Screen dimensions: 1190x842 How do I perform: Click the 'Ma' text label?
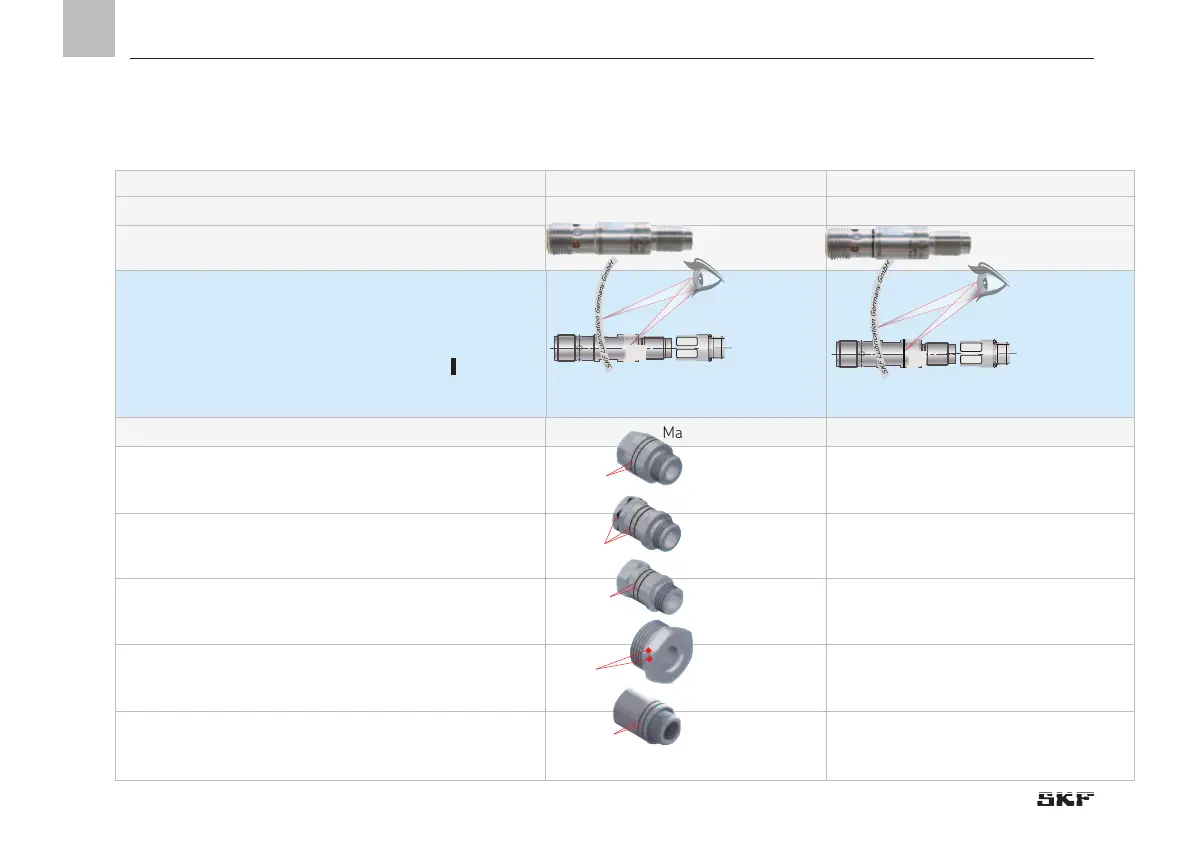pos(672,433)
